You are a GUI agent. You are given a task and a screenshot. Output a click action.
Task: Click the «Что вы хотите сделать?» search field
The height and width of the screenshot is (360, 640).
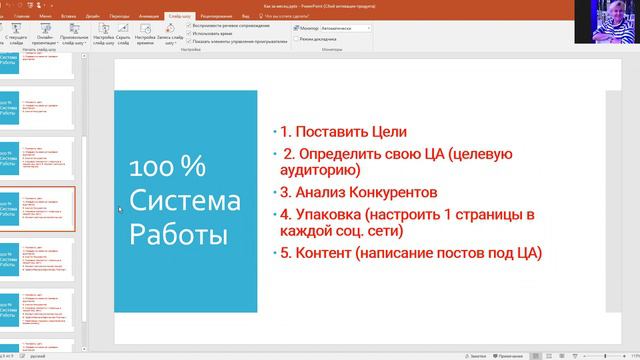coord(287,16)
